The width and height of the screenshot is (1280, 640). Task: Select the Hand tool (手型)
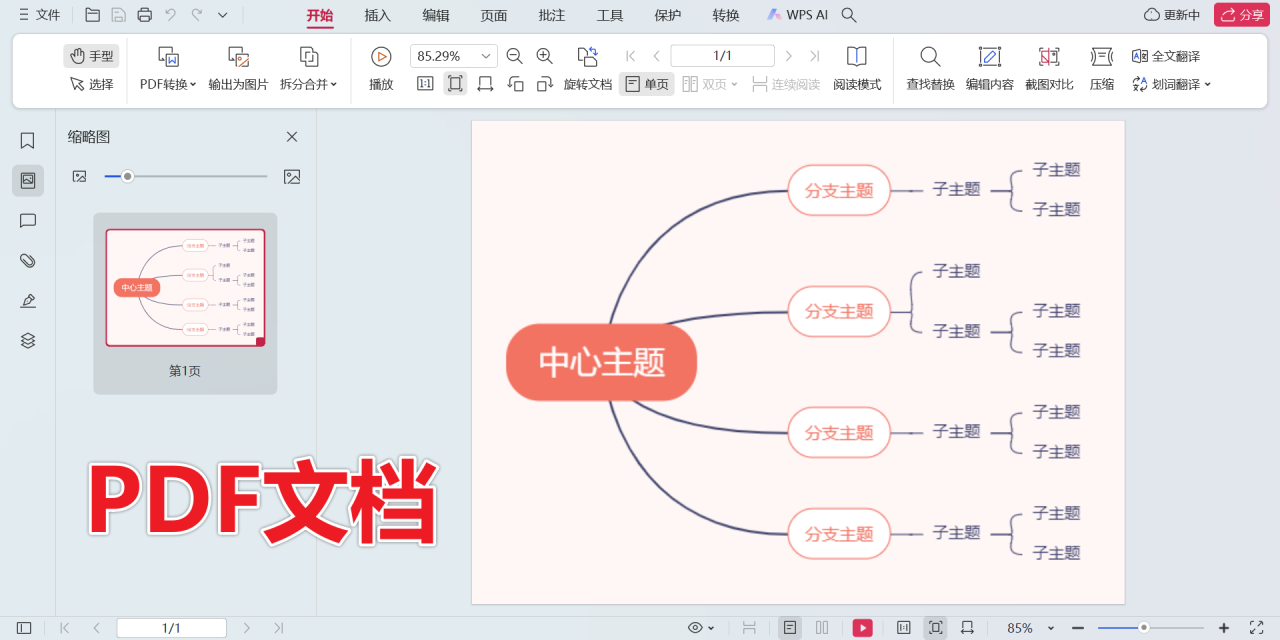[91, 56]
